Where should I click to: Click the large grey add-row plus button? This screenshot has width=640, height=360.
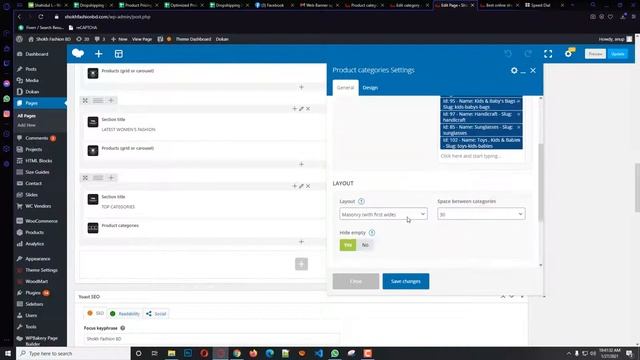point(302,264)
